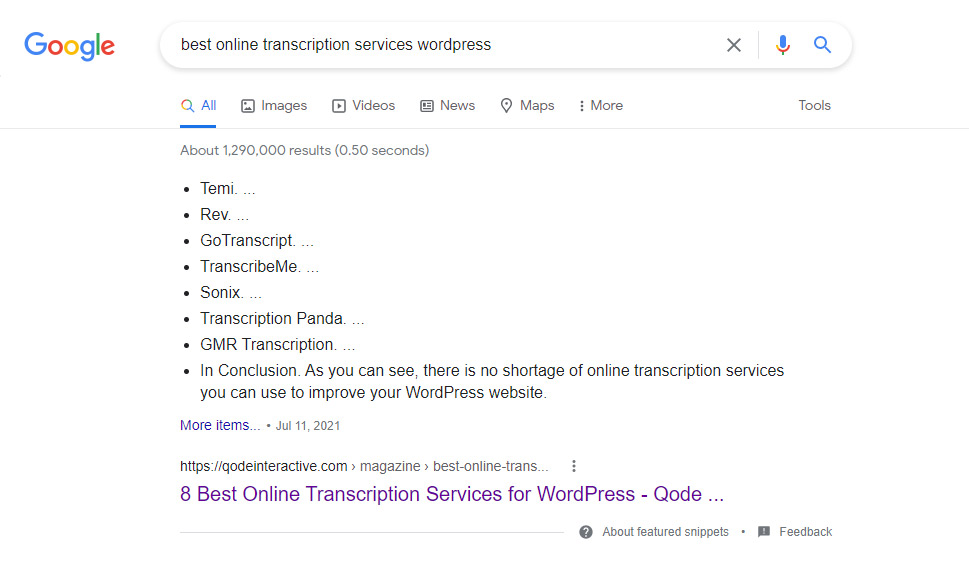Open the News results tab
The image size is (969, 561).
447,105
